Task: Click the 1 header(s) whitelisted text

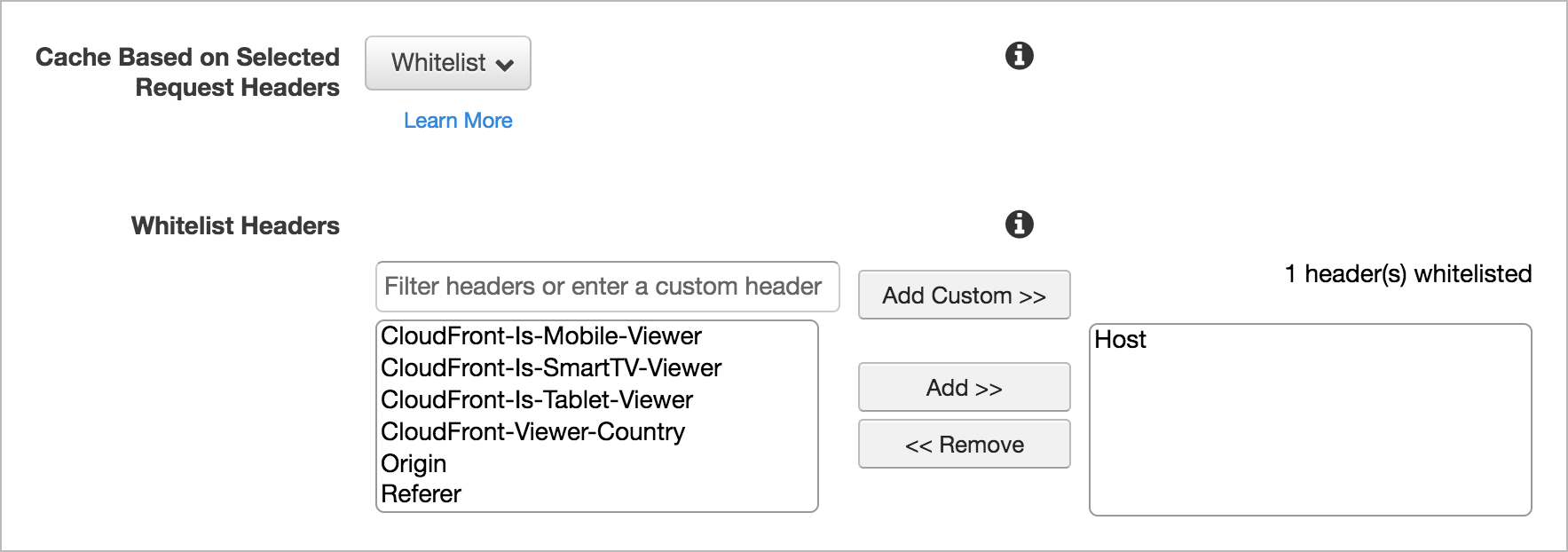Action: tap(1408, 274)
